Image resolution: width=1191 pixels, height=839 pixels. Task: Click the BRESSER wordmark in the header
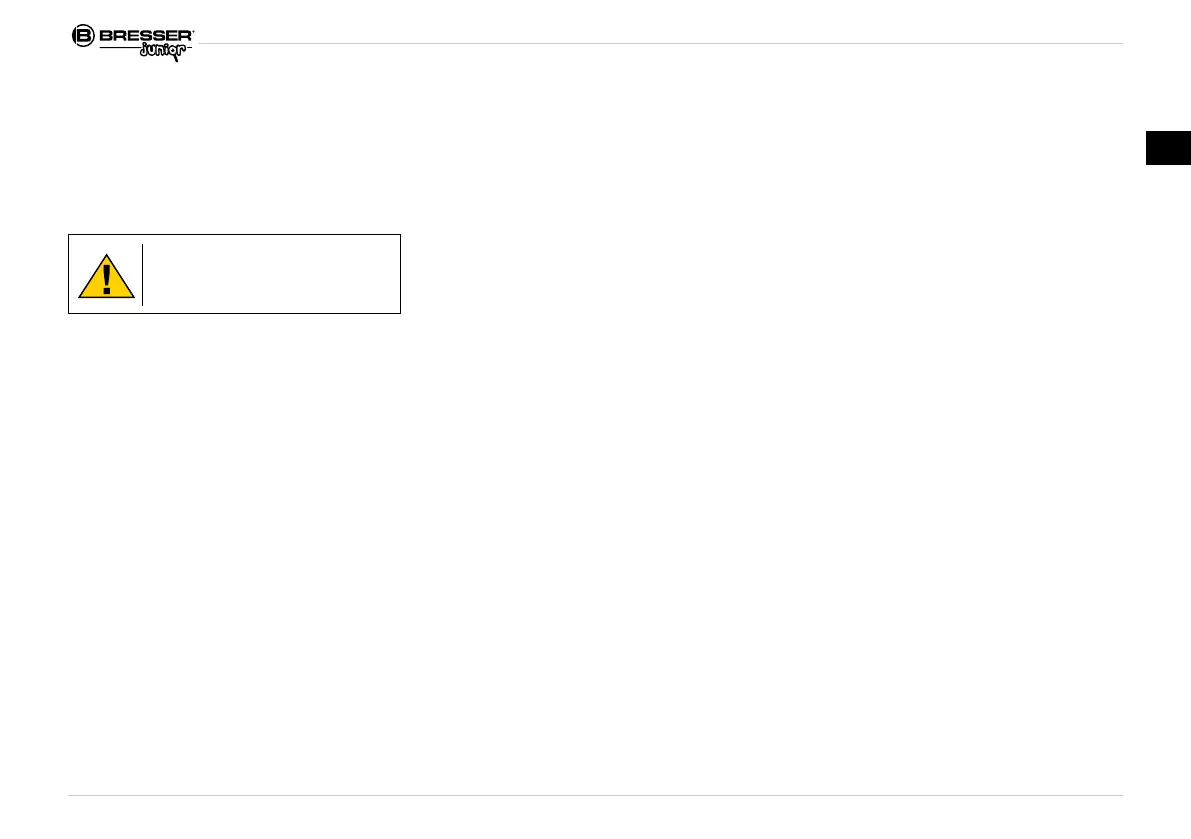(145, 36)
